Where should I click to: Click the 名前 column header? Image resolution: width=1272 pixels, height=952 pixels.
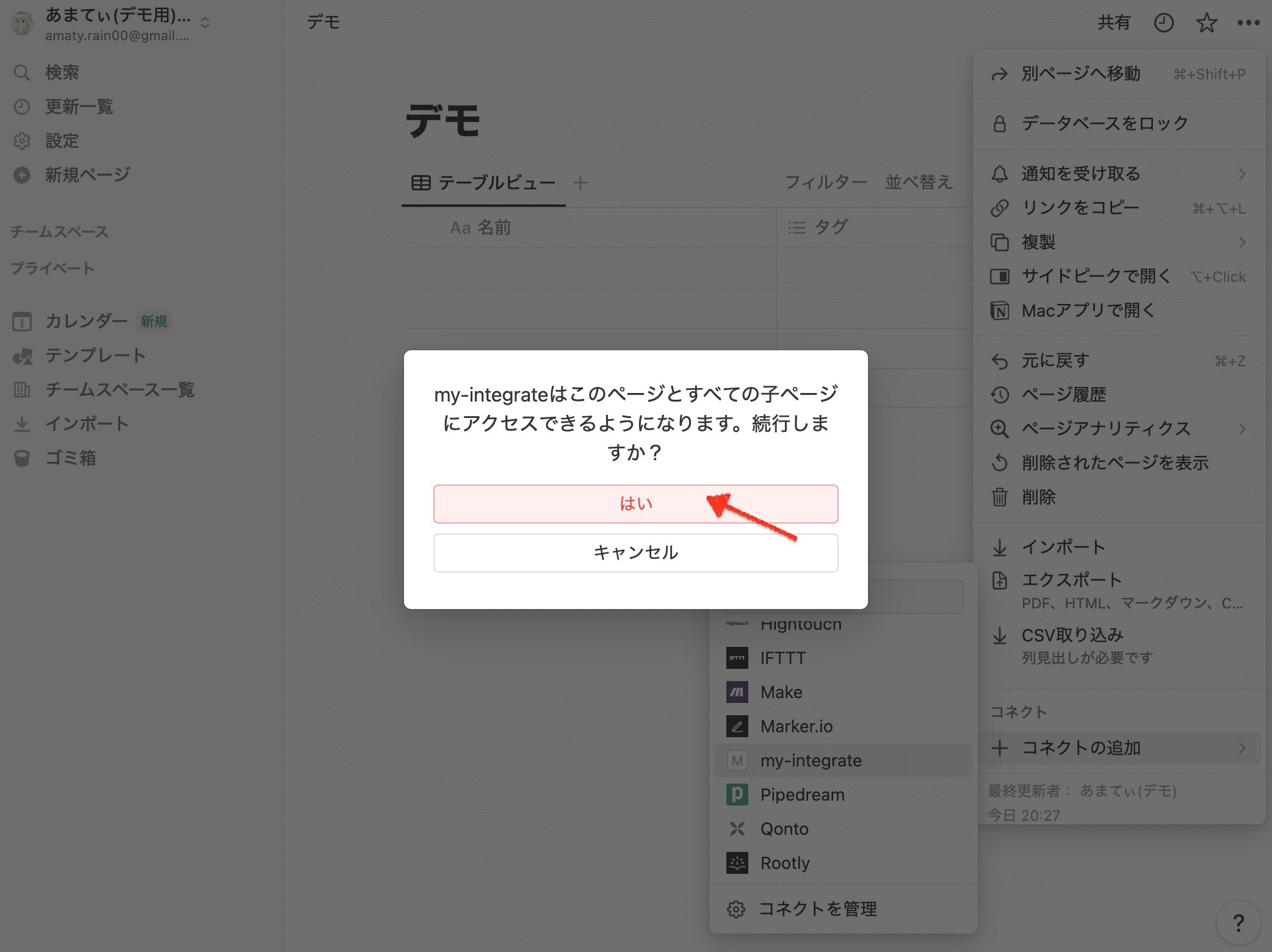pos(589,228)
